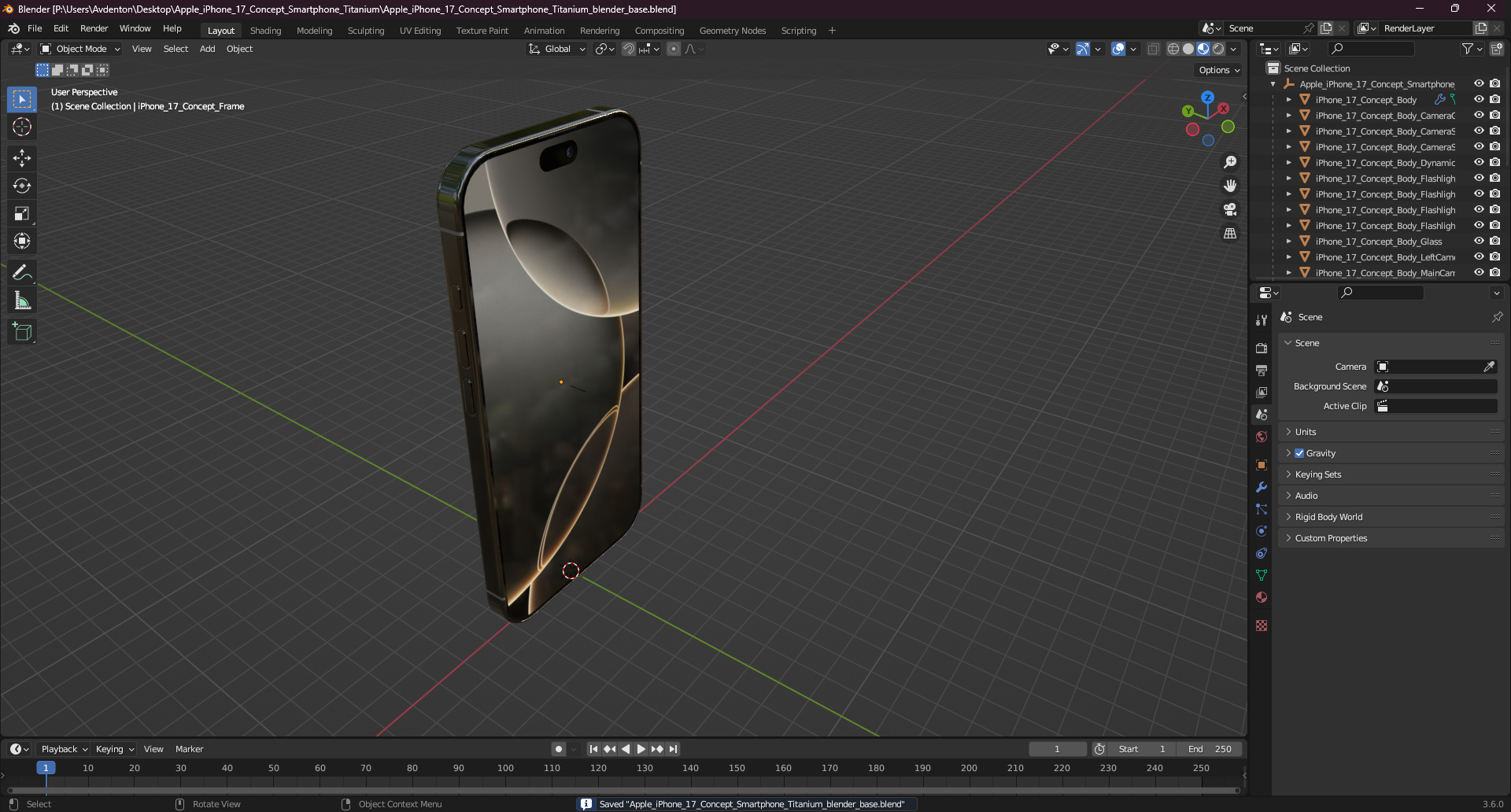Hide iPhone_17_Concept_Body_Glass eye icon
The width and height of the screenshot is (1511, 812).
[x=1479, y=241]
